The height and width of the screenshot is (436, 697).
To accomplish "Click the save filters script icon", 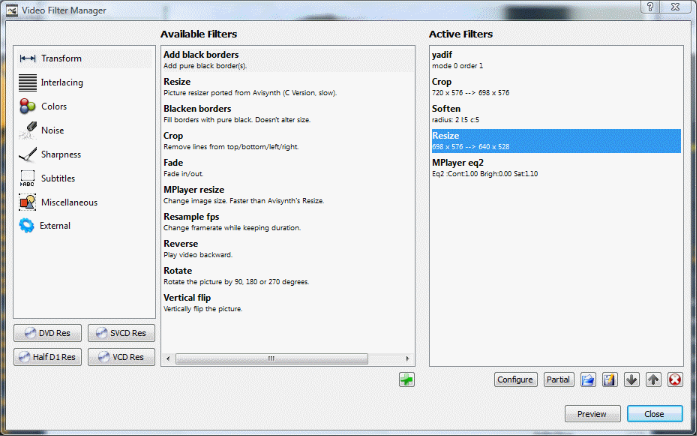I will (x=609, y=380).
